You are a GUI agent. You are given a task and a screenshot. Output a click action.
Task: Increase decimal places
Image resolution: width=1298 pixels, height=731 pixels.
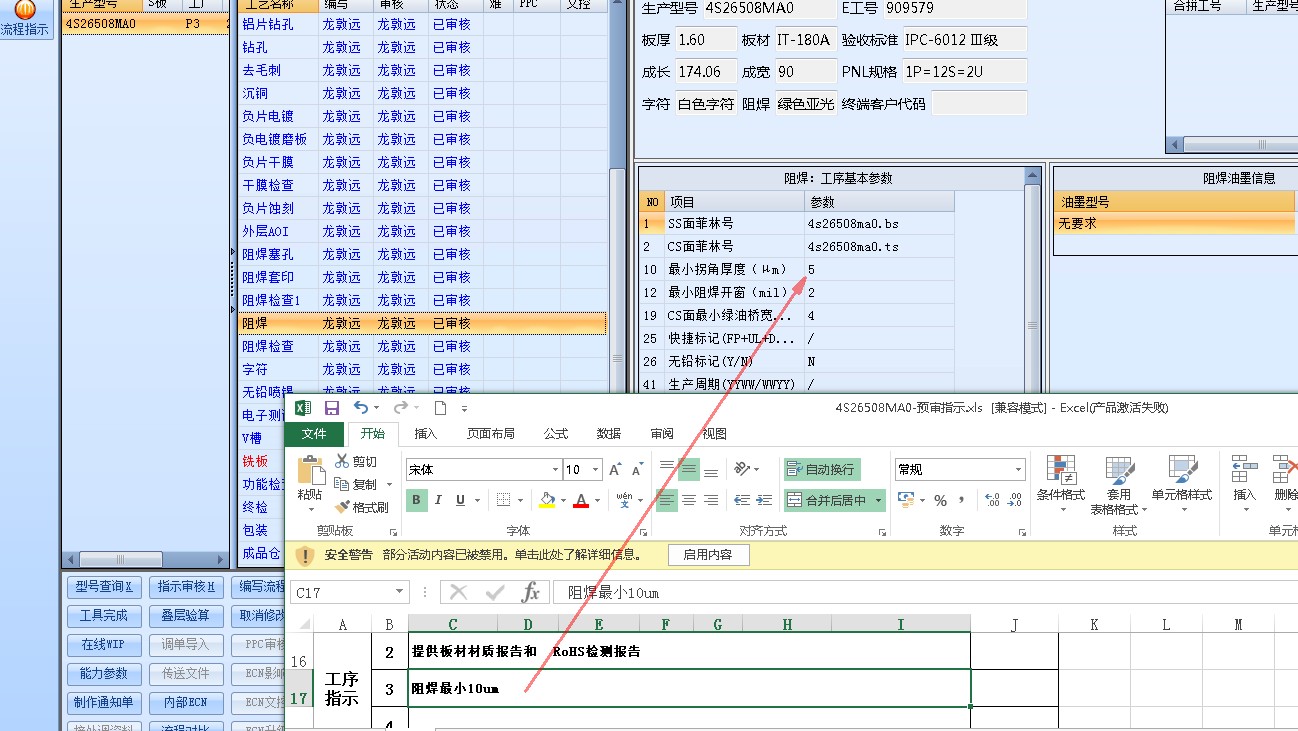(991, 500)
